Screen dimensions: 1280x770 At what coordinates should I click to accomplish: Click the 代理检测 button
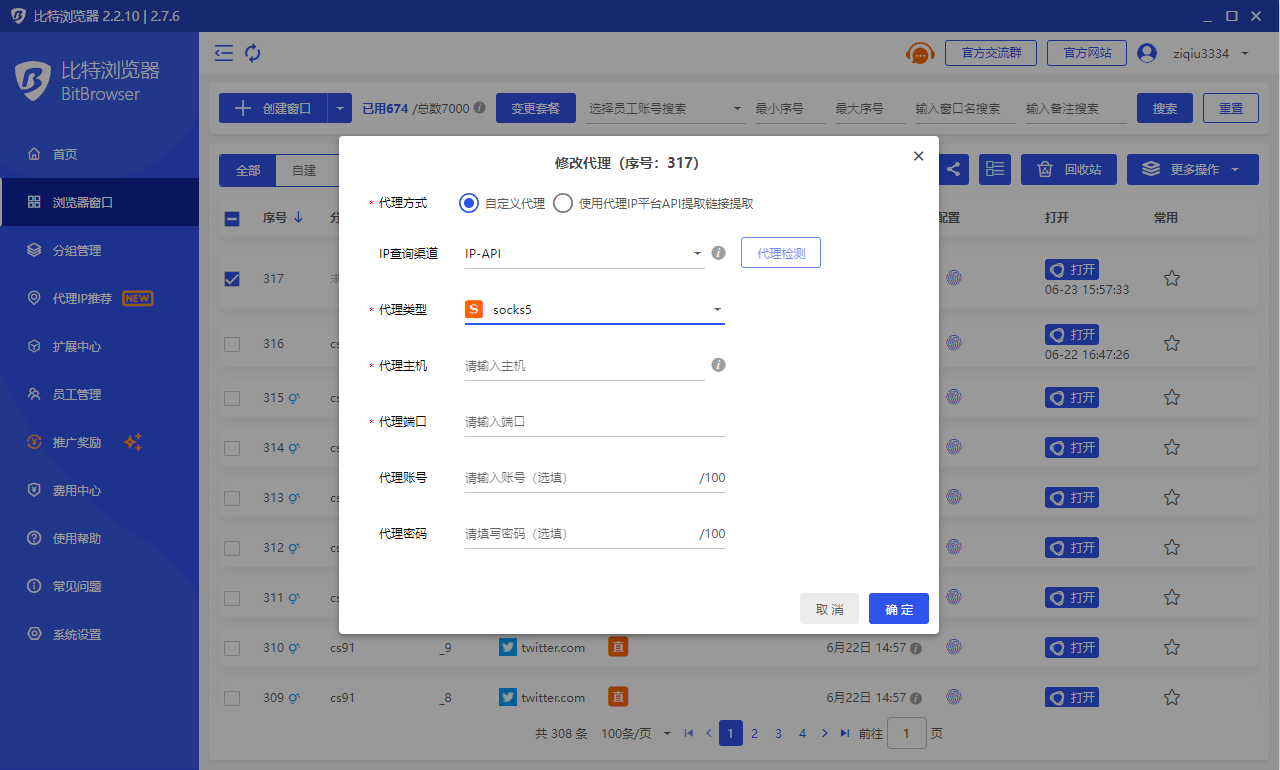[780, 254]
